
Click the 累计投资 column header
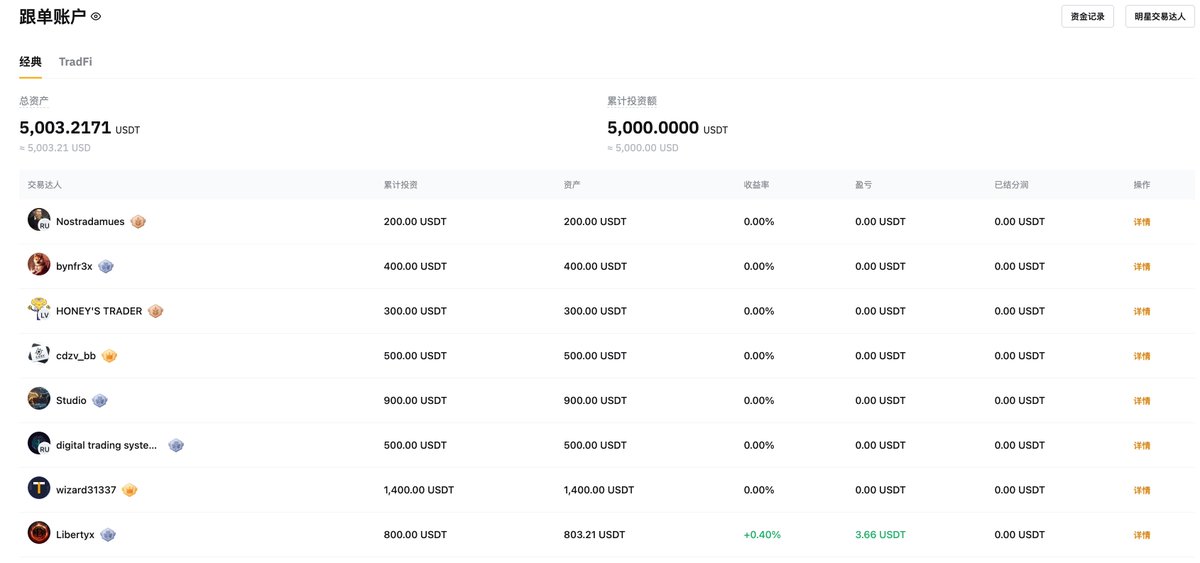[x=401, y=185]
